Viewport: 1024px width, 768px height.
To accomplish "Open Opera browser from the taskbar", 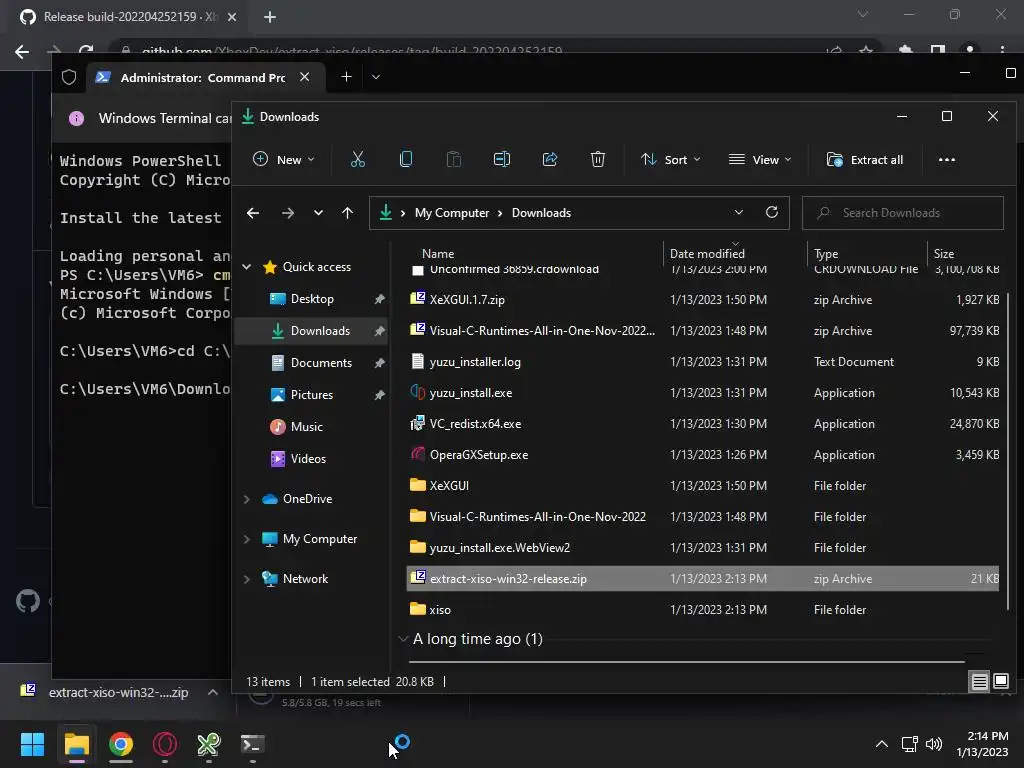I will (165, 744).
